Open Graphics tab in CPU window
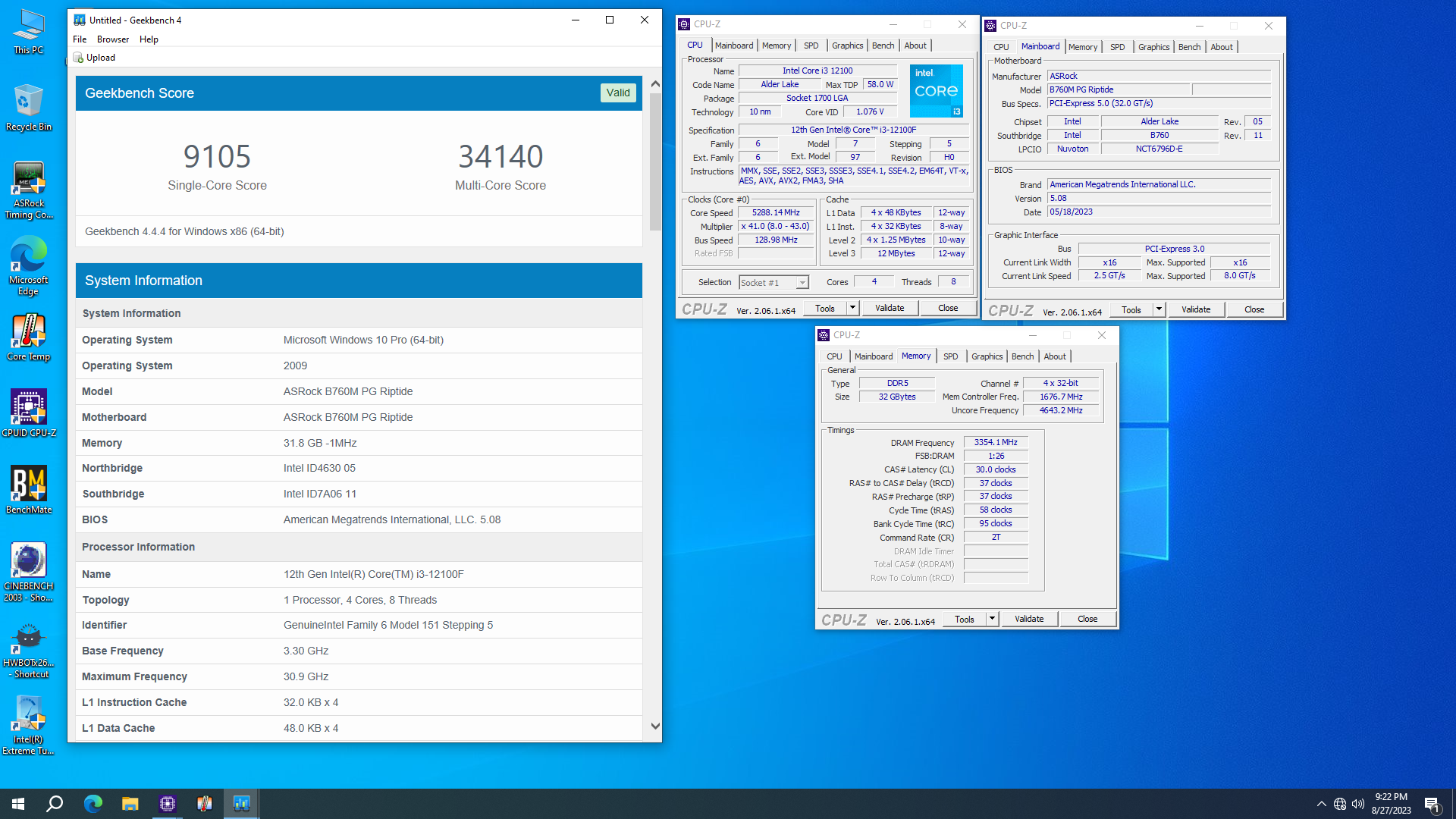Viewport: 1456px width, 819px height. (847, 45)
